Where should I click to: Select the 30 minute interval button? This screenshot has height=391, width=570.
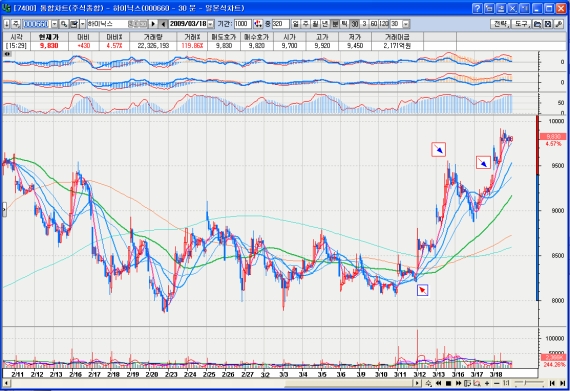[354, 24]
